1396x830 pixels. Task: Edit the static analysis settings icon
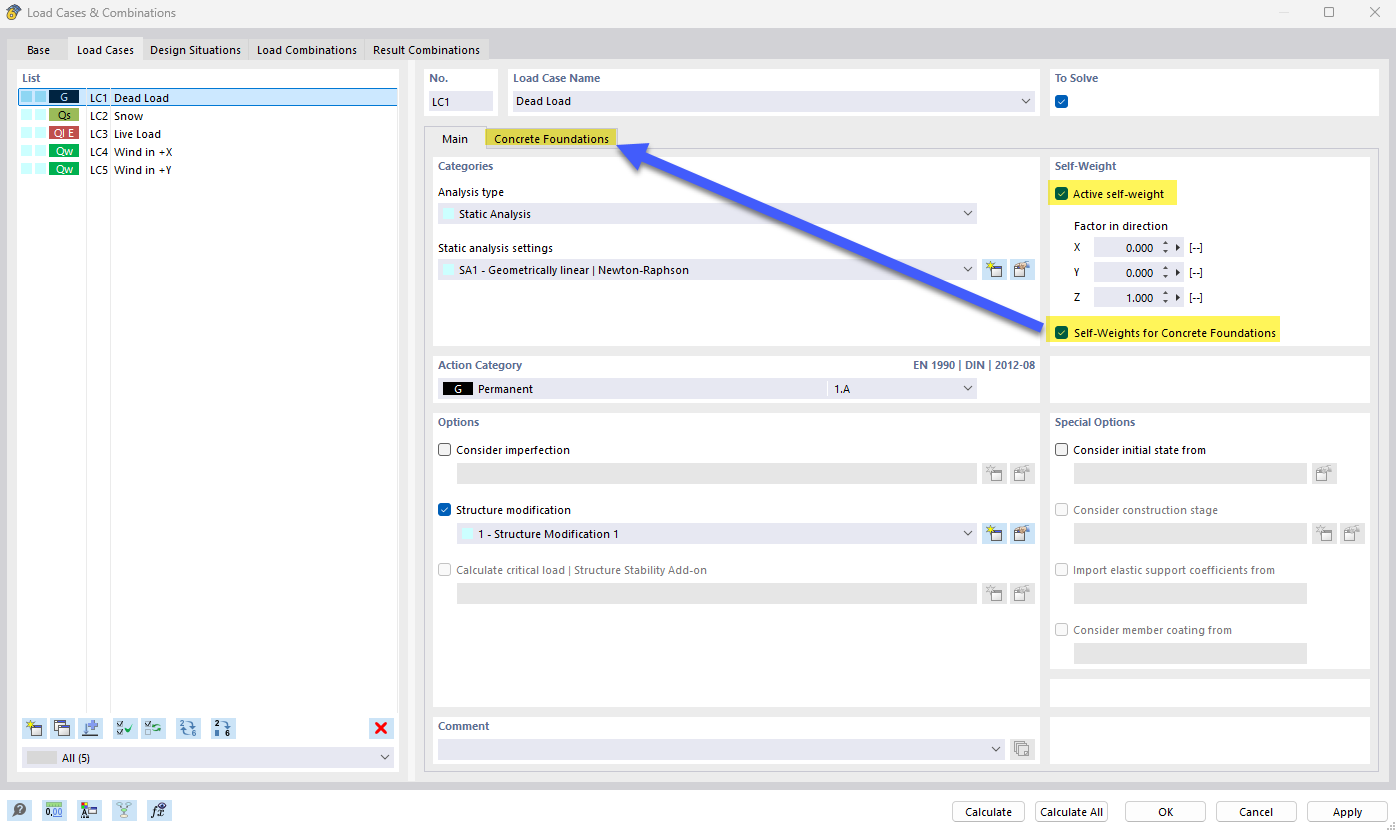point(1021,269)
